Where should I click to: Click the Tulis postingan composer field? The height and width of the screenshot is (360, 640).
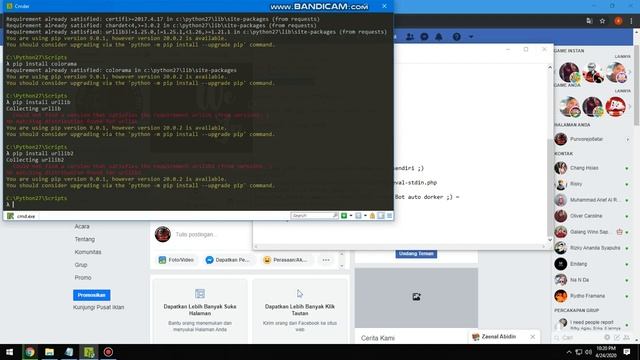196,234
